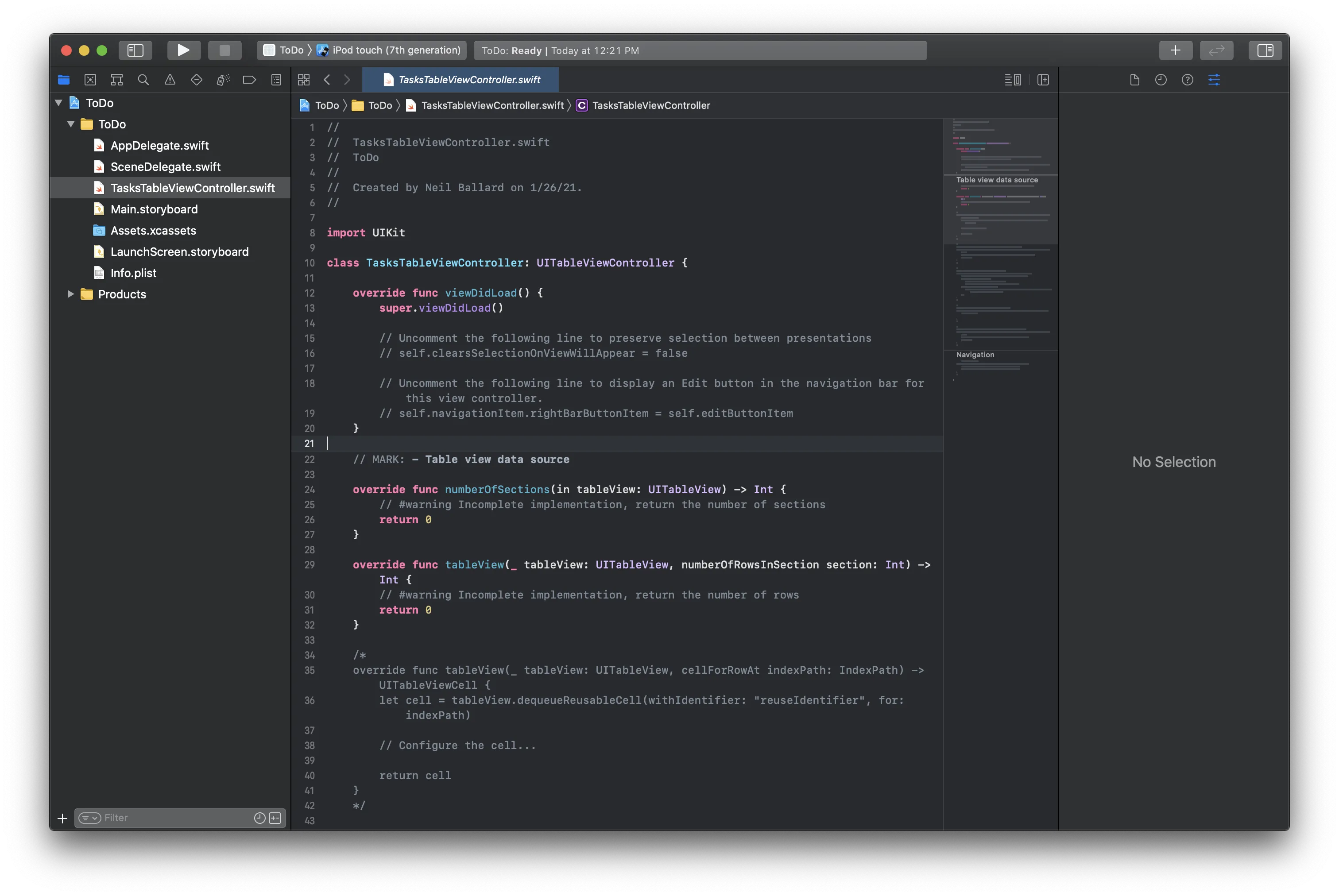The width and height of the screenshot is (1339, 896).
Task: Toggle the Table view data source section
Action: pyautogui.click(x=997, y=179)
